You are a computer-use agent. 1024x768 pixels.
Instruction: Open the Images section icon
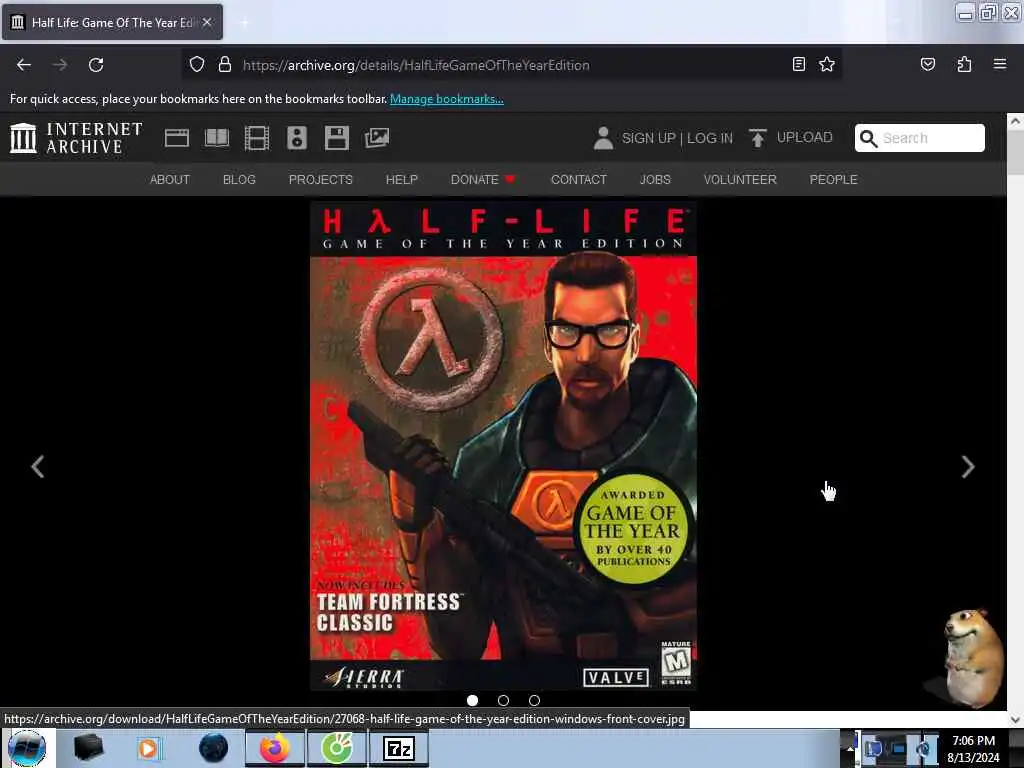(377, 138)
